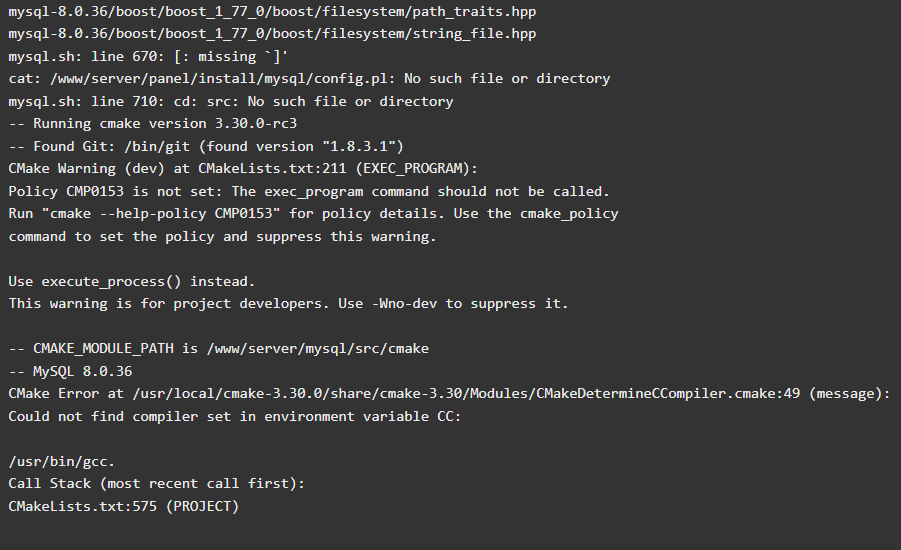The width and height of the screenshot is (901, 550).
Task: Select the config.pl No such file line
Action: click(309, 79)
